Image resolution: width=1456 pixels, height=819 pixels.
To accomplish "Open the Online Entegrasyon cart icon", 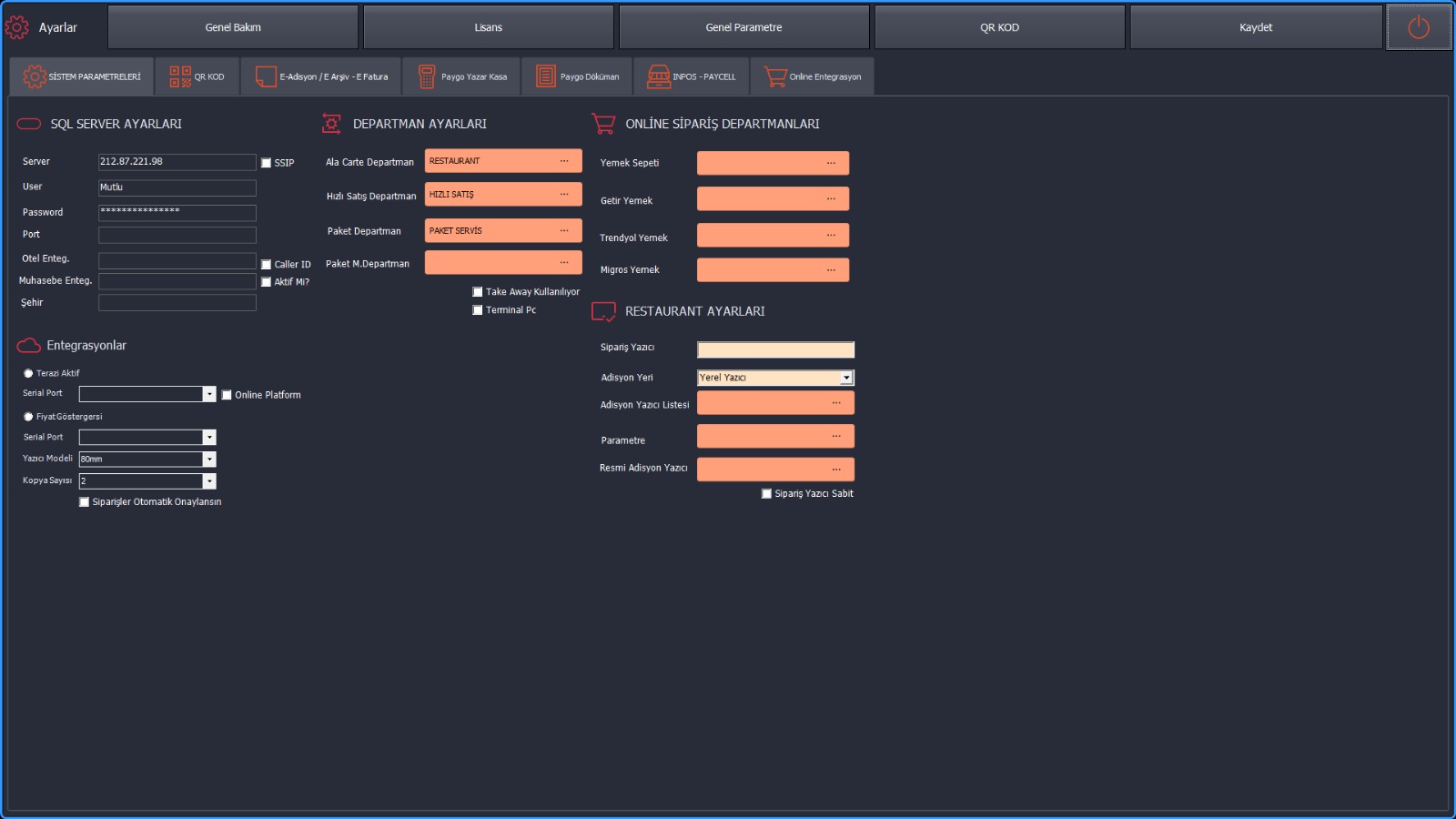I will pyautogui.click(x=775, y=76).
